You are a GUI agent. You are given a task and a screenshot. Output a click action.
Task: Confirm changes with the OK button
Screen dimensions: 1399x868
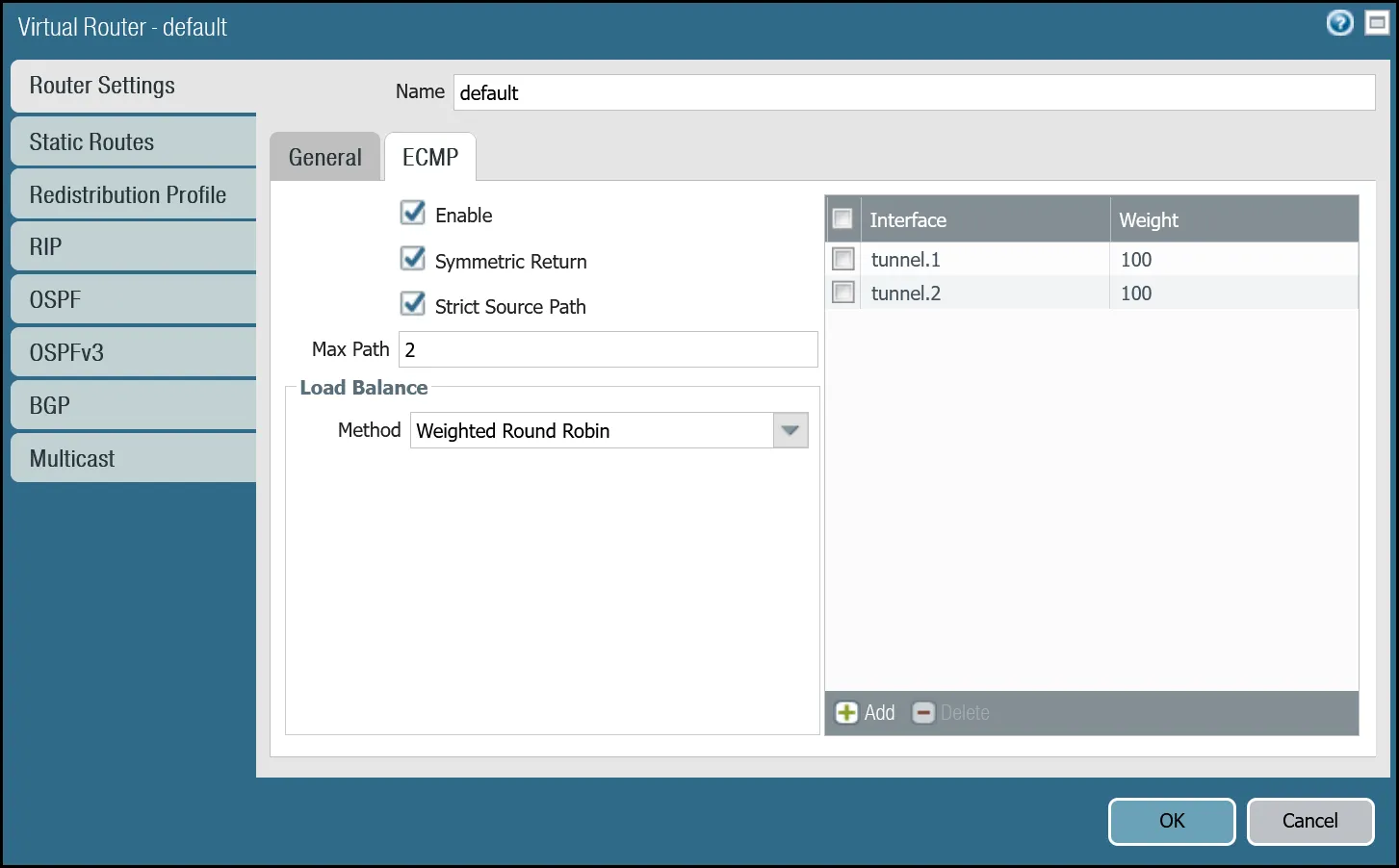[x=1171, y=821]
